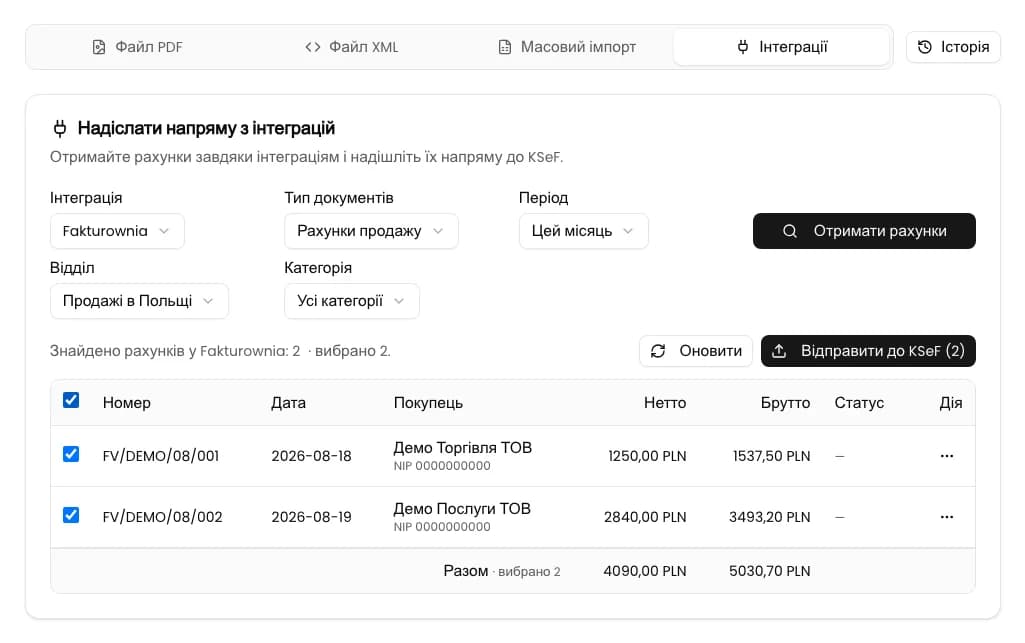Click buyer Демо Послуги ТОВ
1025x643 pixels.
462,508
